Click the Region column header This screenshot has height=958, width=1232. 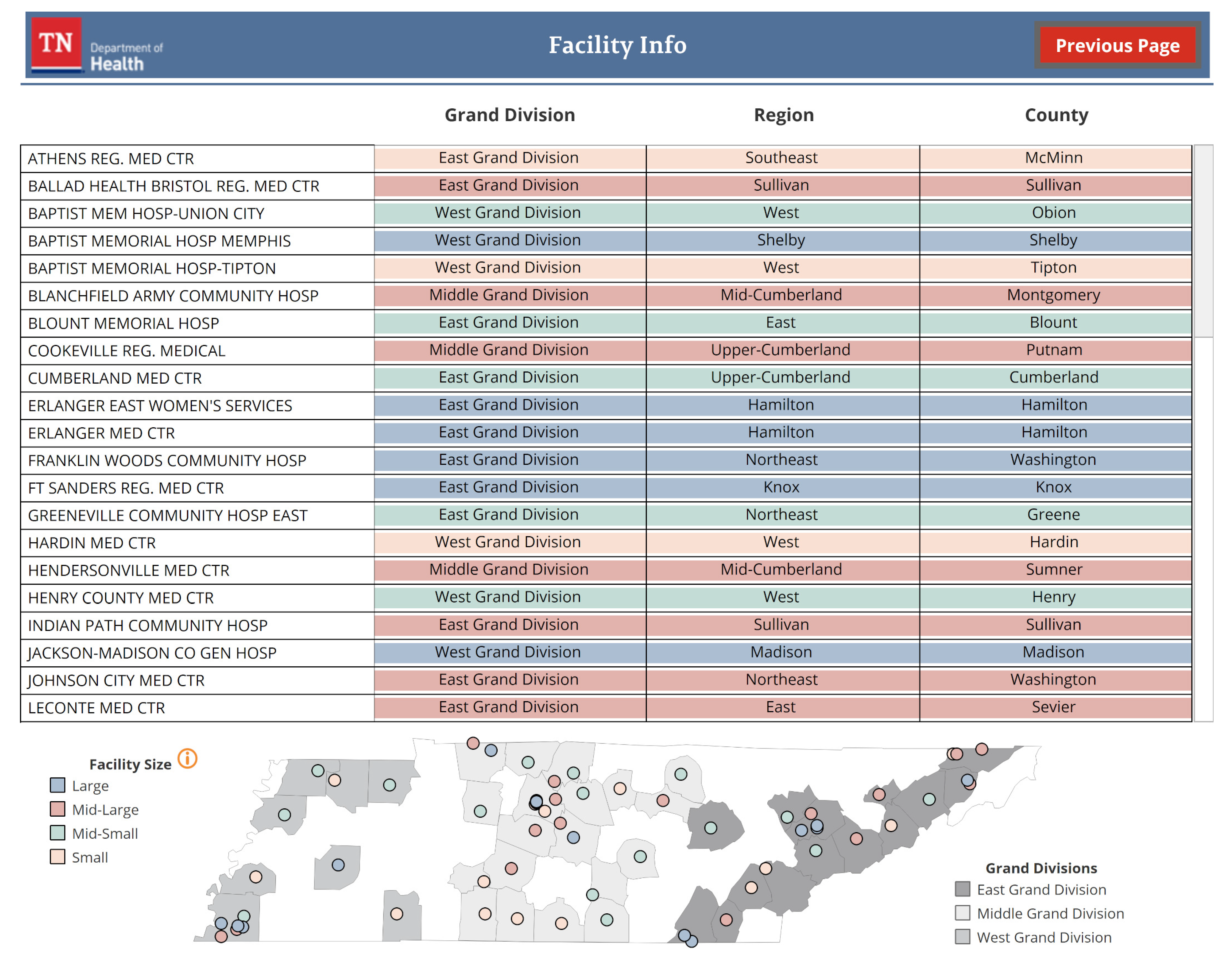click(783, 115)
